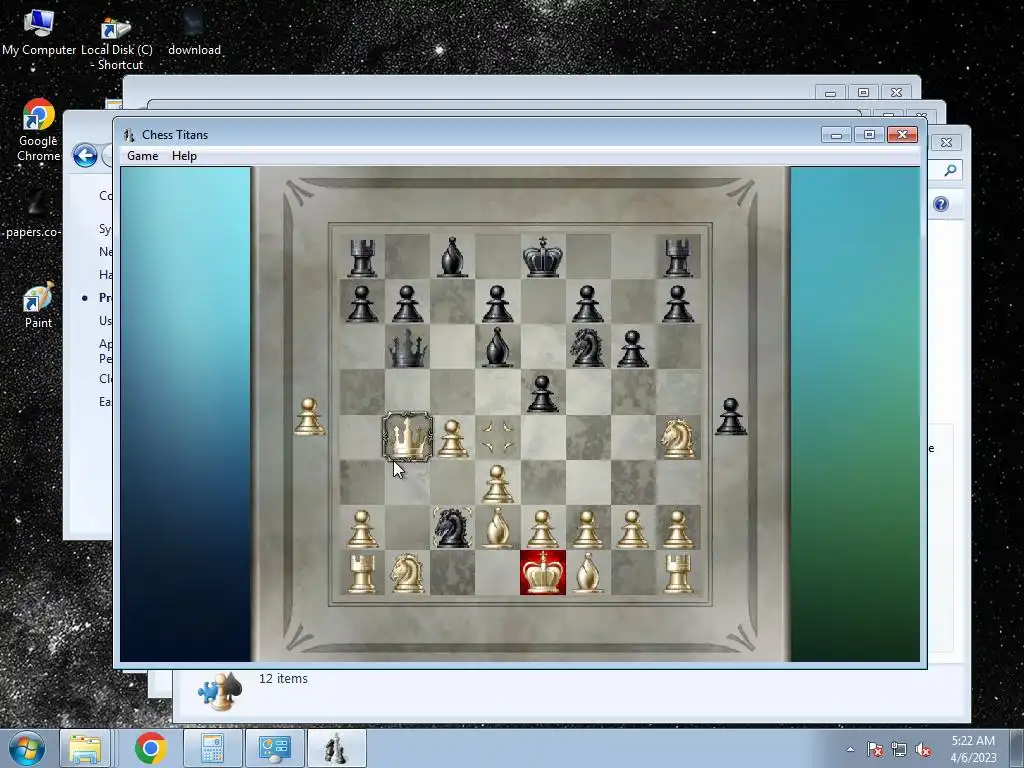Viewport: 1024px width, 768px height.
Task: Click the black pawn on g6
Action: coord(633,348)
